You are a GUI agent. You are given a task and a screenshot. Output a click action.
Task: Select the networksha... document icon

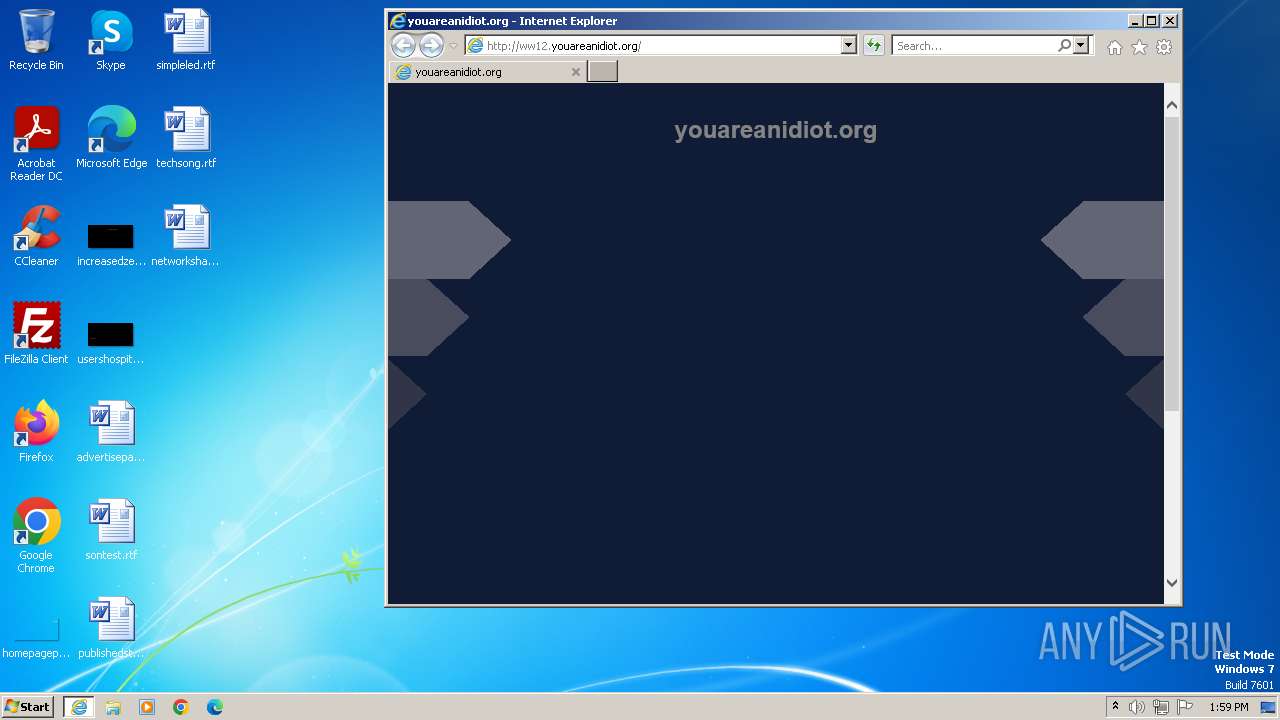[x=186, y=236]
